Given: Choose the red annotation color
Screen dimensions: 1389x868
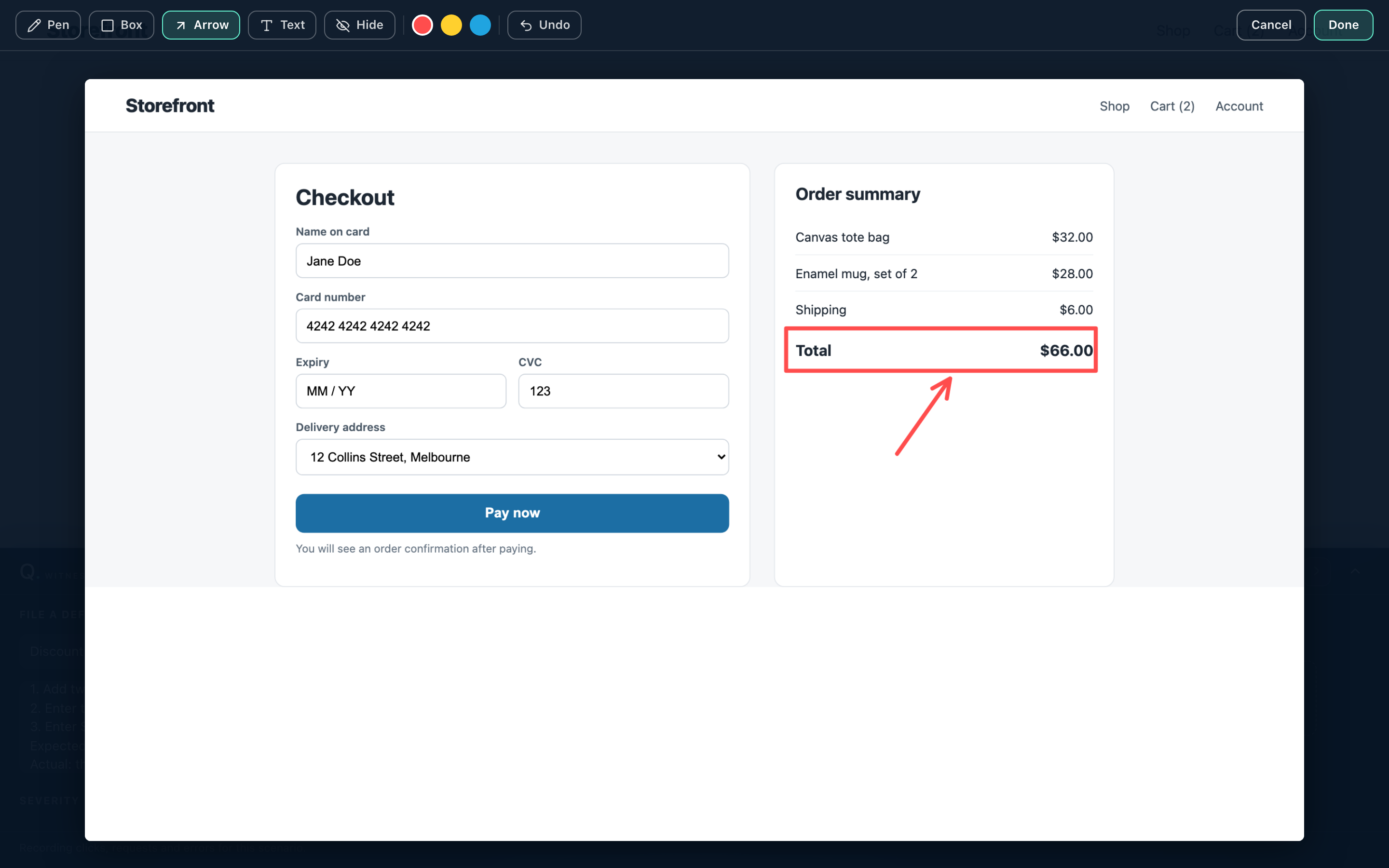Looking at the screenshot, I should coord(422,25).
